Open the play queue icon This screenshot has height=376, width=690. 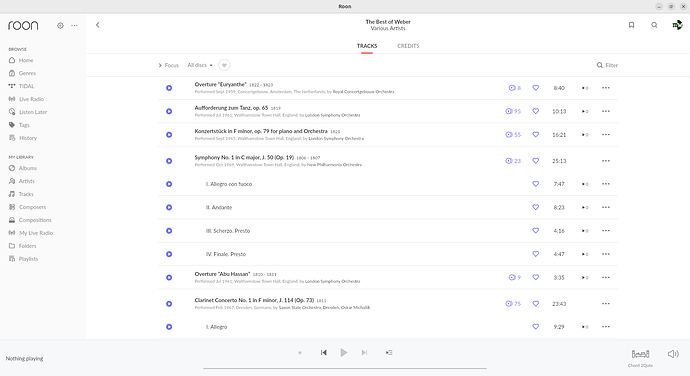(x=389, y=353)
